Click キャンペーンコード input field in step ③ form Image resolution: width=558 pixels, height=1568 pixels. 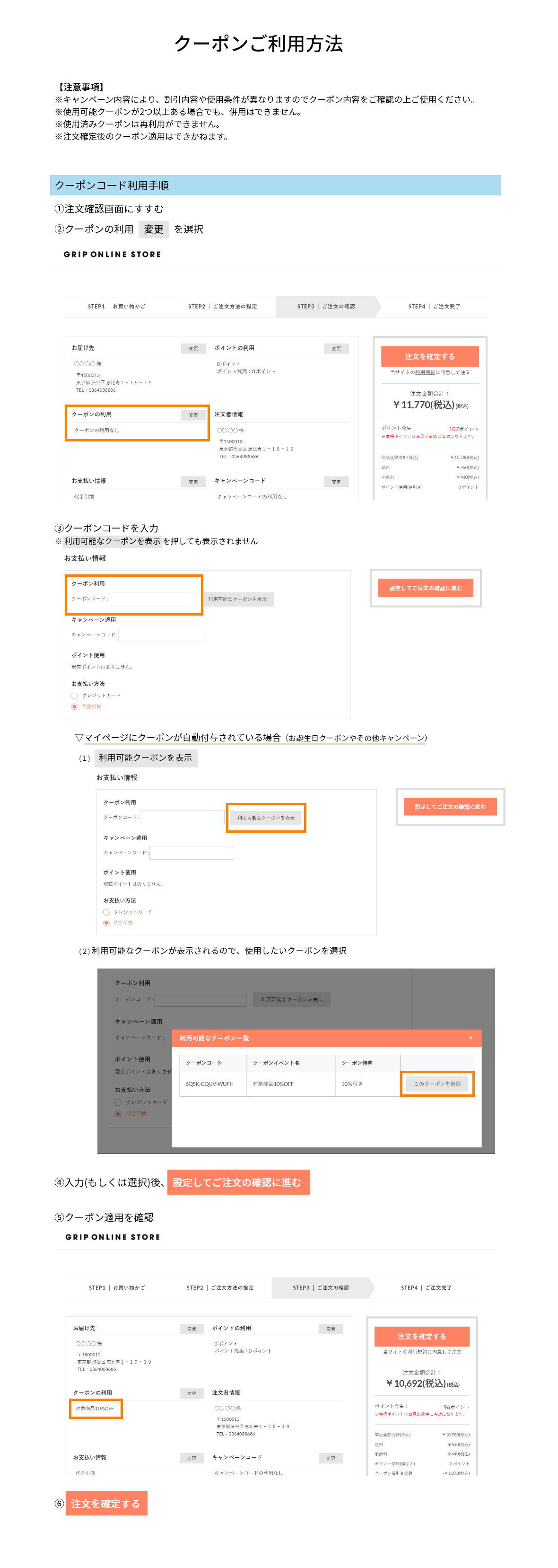pyautogui.click(x=161, y=635)
